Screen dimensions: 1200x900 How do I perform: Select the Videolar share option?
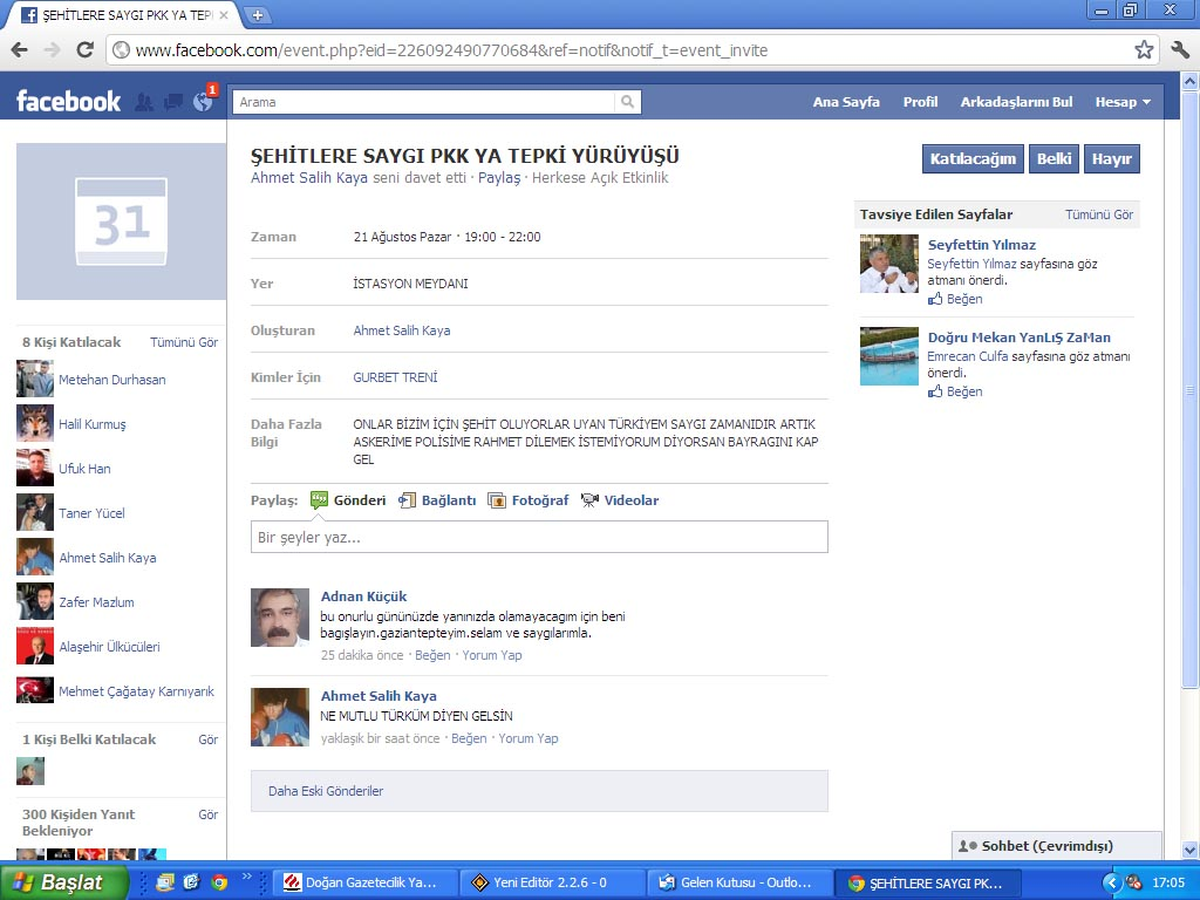click(x=620, y=500)
